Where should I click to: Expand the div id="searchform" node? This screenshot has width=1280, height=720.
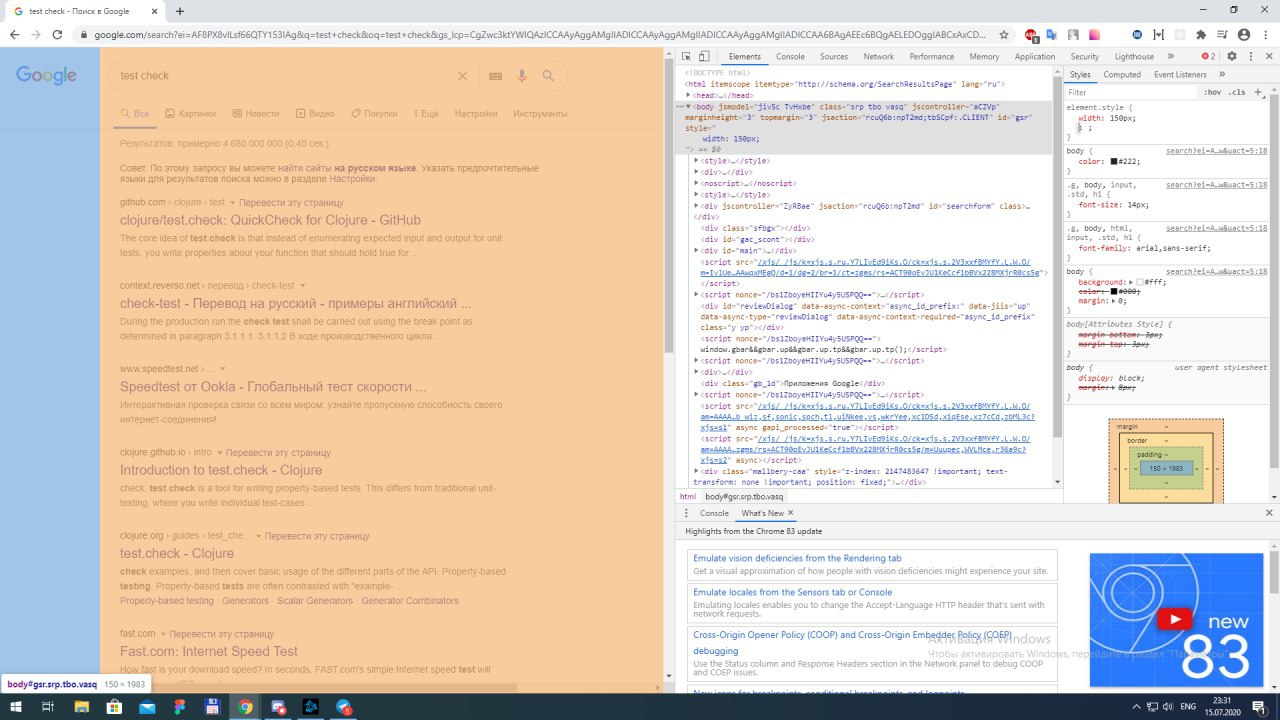[697, 206]
